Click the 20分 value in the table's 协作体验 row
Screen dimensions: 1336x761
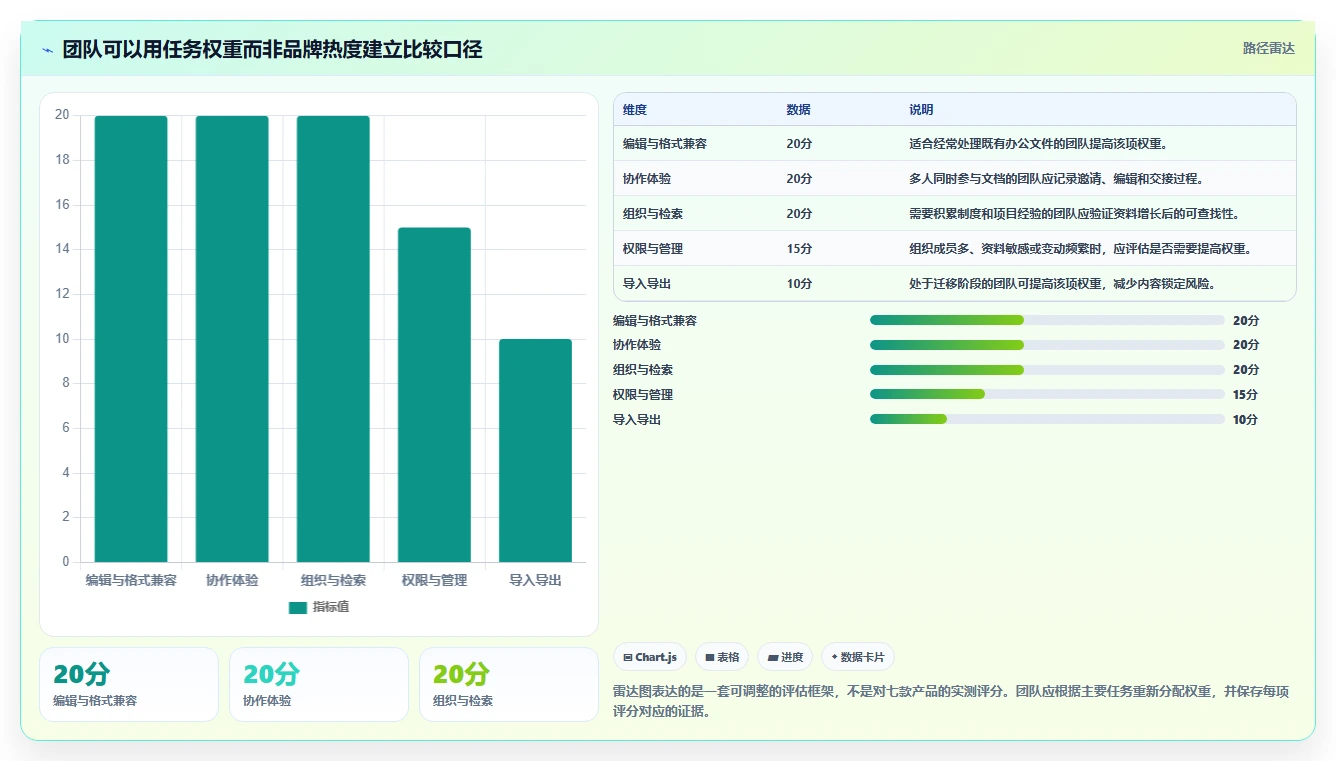pyautogui.click(x=799, y=179)
